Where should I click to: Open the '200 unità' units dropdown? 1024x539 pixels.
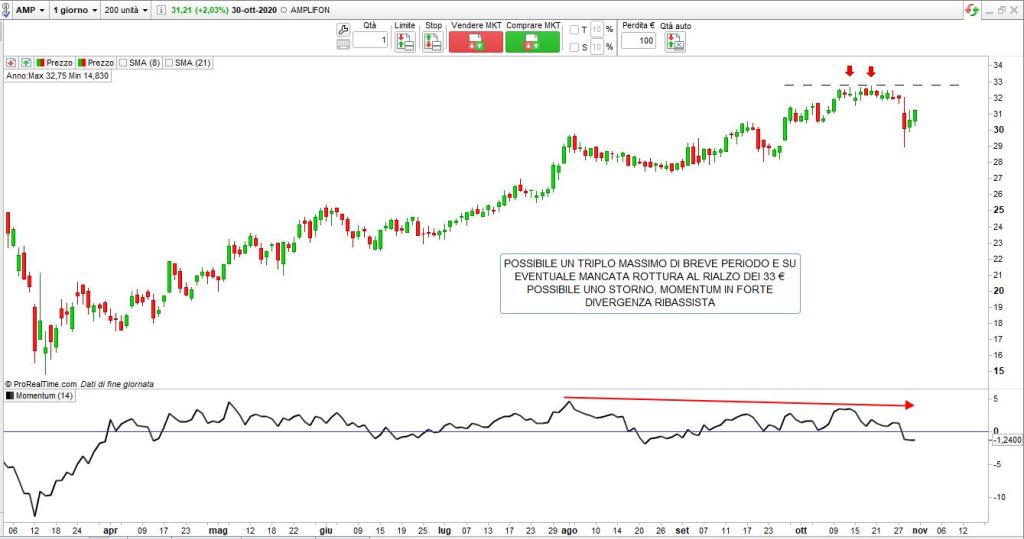pos(126,10)
